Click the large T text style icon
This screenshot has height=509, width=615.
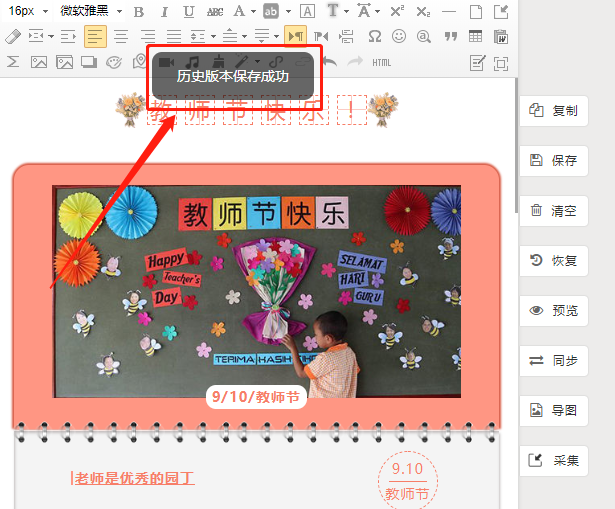(x=333, y=11)
